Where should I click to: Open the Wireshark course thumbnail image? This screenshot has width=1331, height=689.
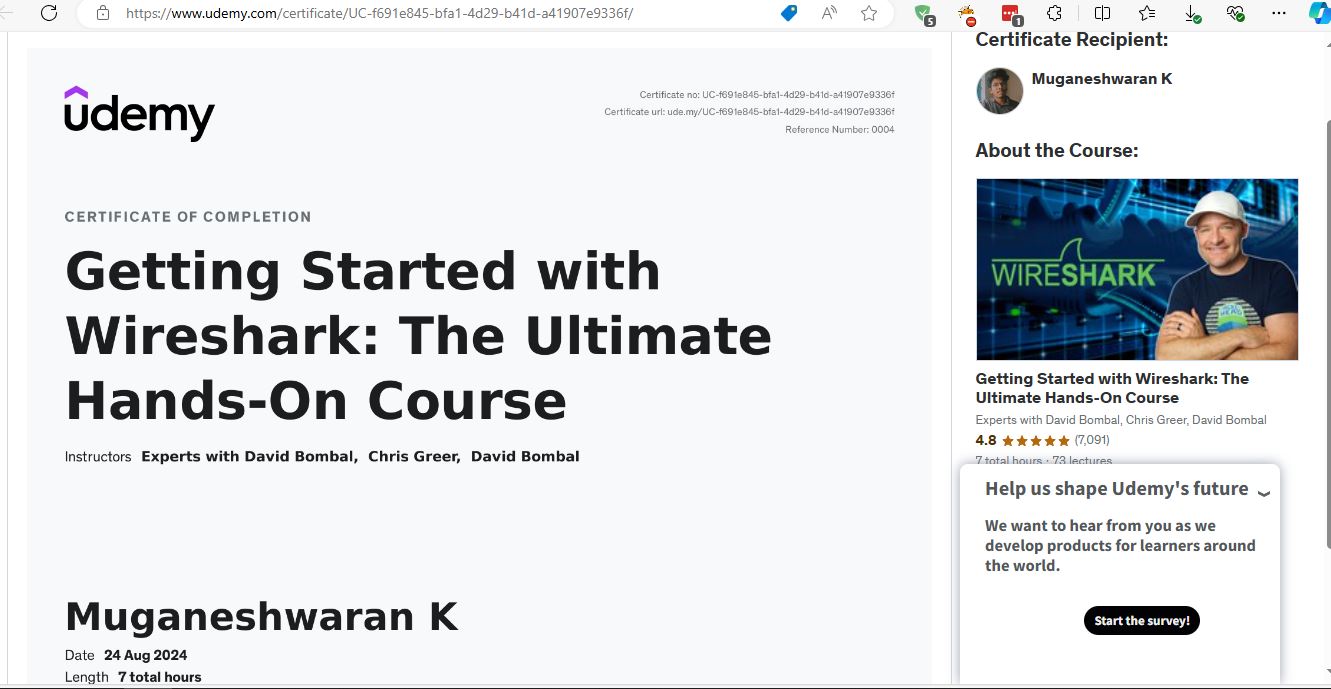pos(1137,270)
